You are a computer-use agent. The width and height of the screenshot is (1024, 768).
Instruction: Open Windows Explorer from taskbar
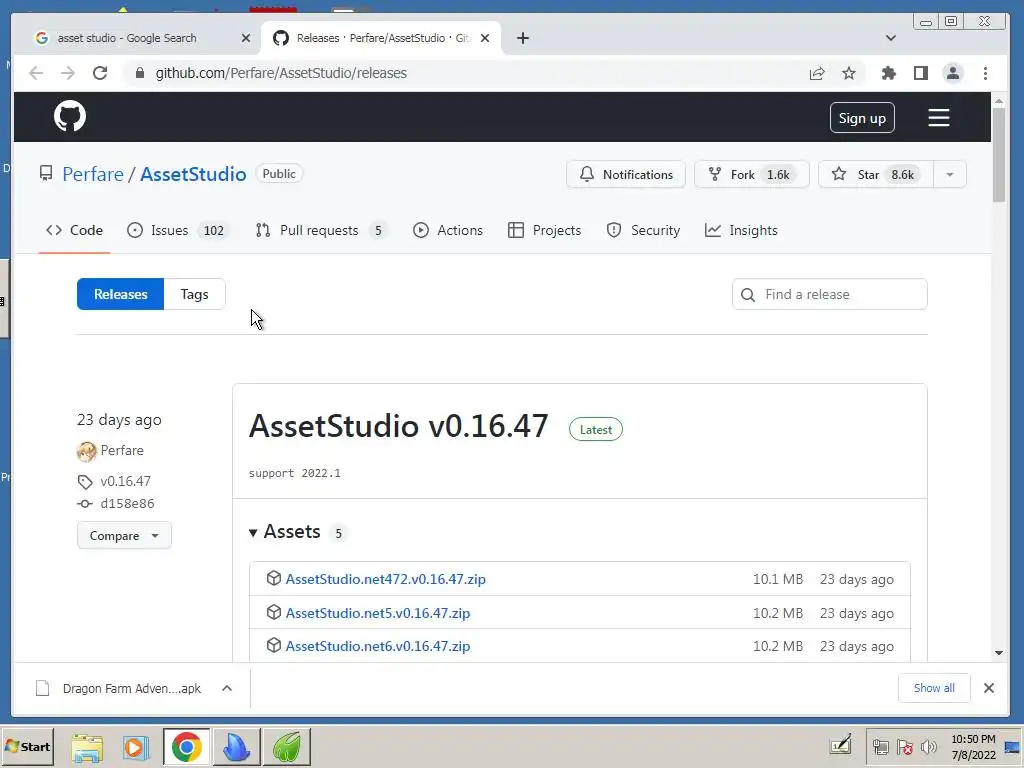87,747
